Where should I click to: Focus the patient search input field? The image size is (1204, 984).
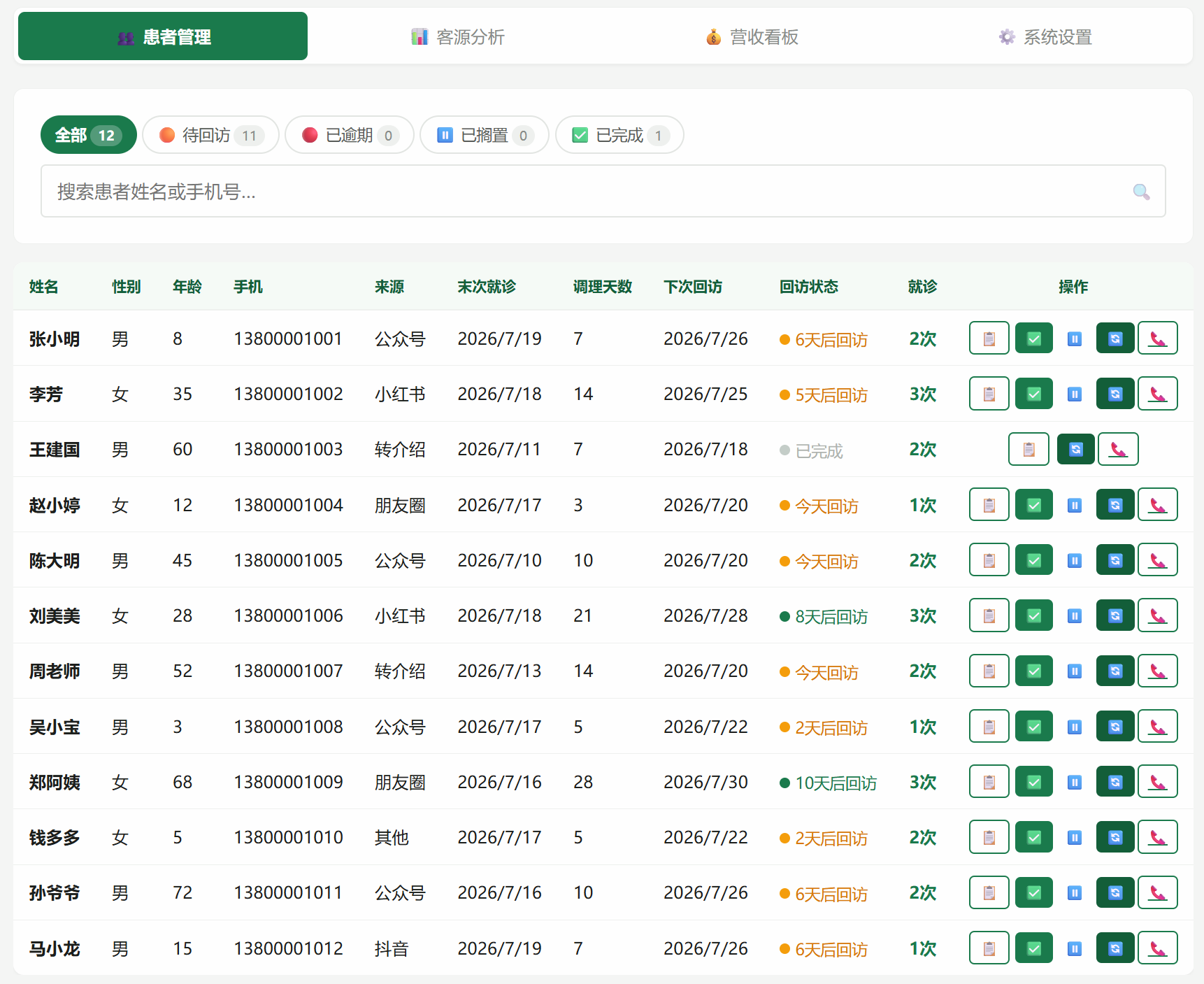click(603, 192)
